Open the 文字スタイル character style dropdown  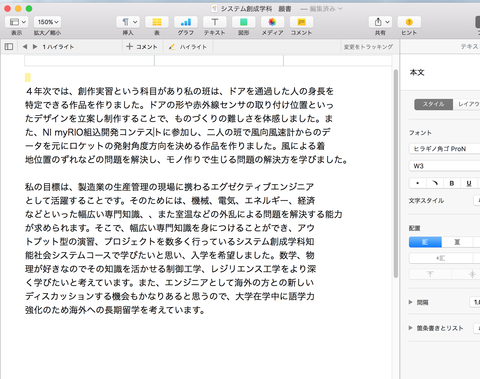(x=477, y=200)
